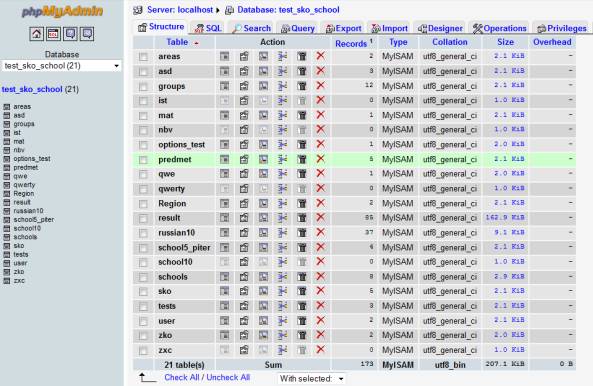
Task: Check the areas table checkbox
Action: coord(143,57)
